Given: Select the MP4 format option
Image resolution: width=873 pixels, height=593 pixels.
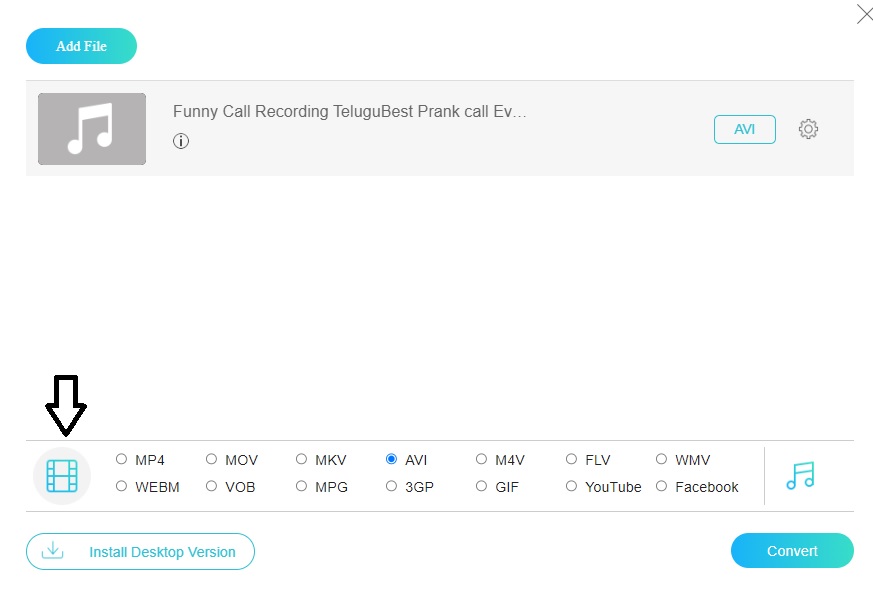Looking at the screenshot, I should pyautogui.click(x=122, y=460).
